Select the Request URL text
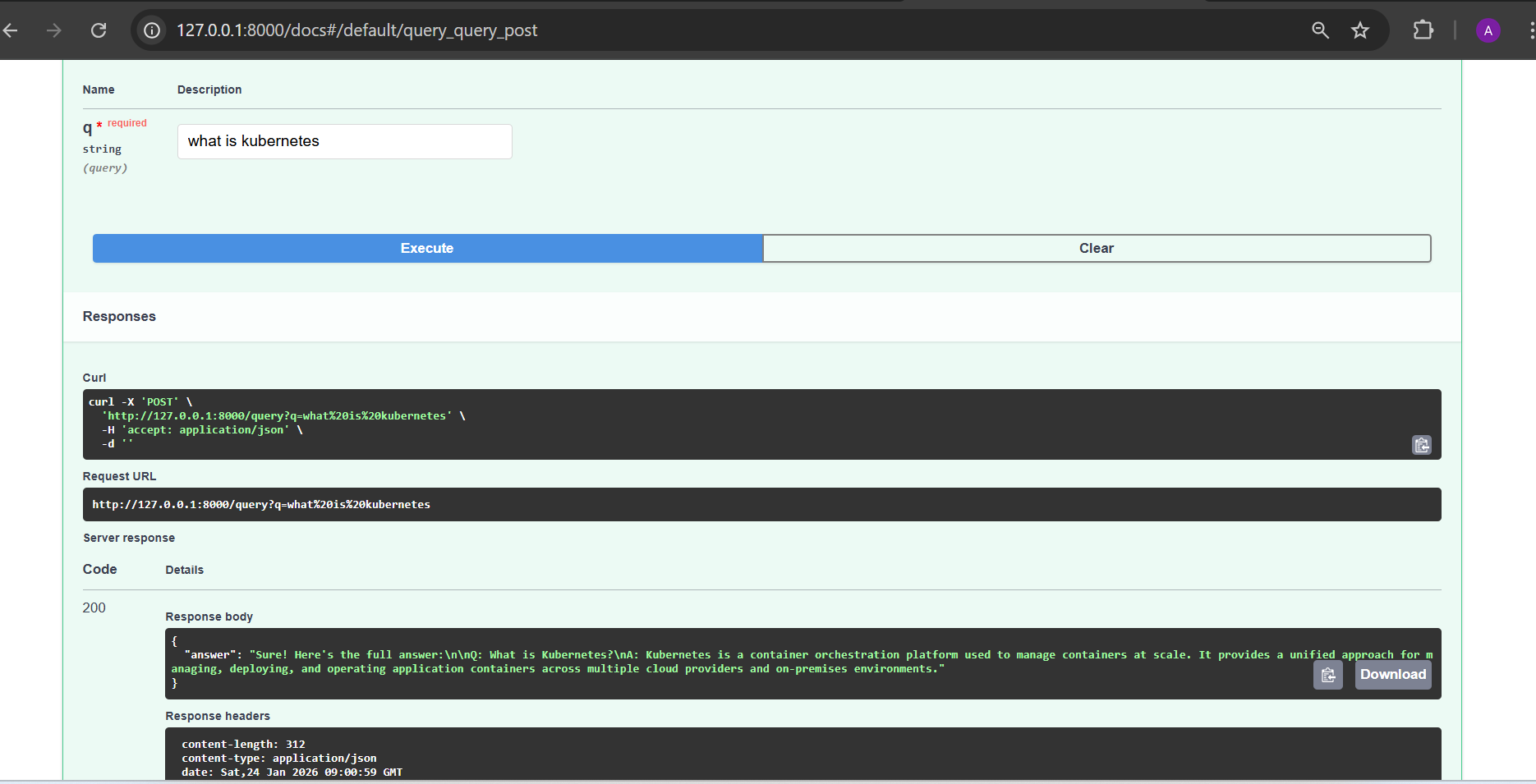The image size is (1536, 784). (261, 505)
